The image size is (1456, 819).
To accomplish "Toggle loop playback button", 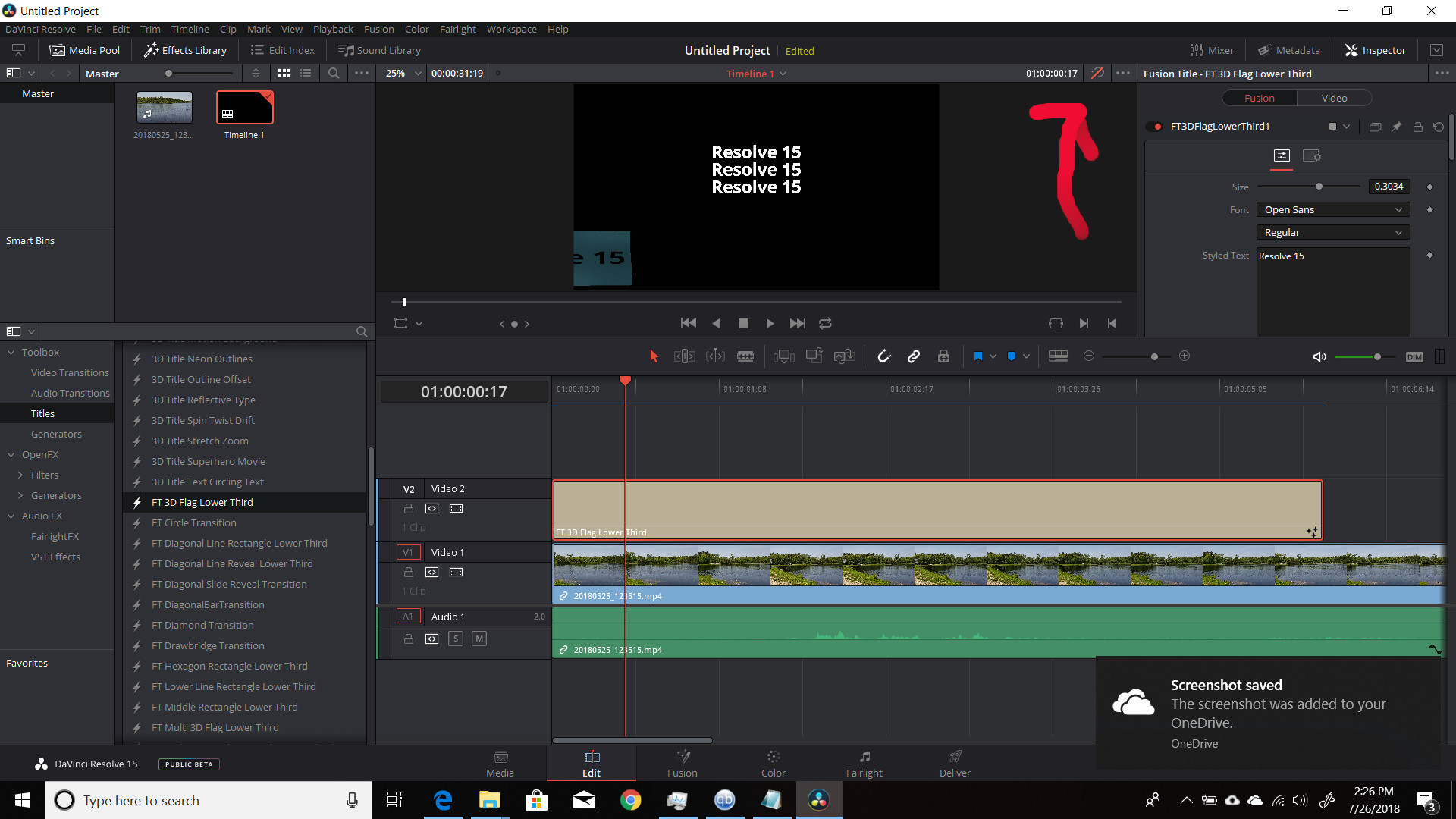I will coord(825,323).
